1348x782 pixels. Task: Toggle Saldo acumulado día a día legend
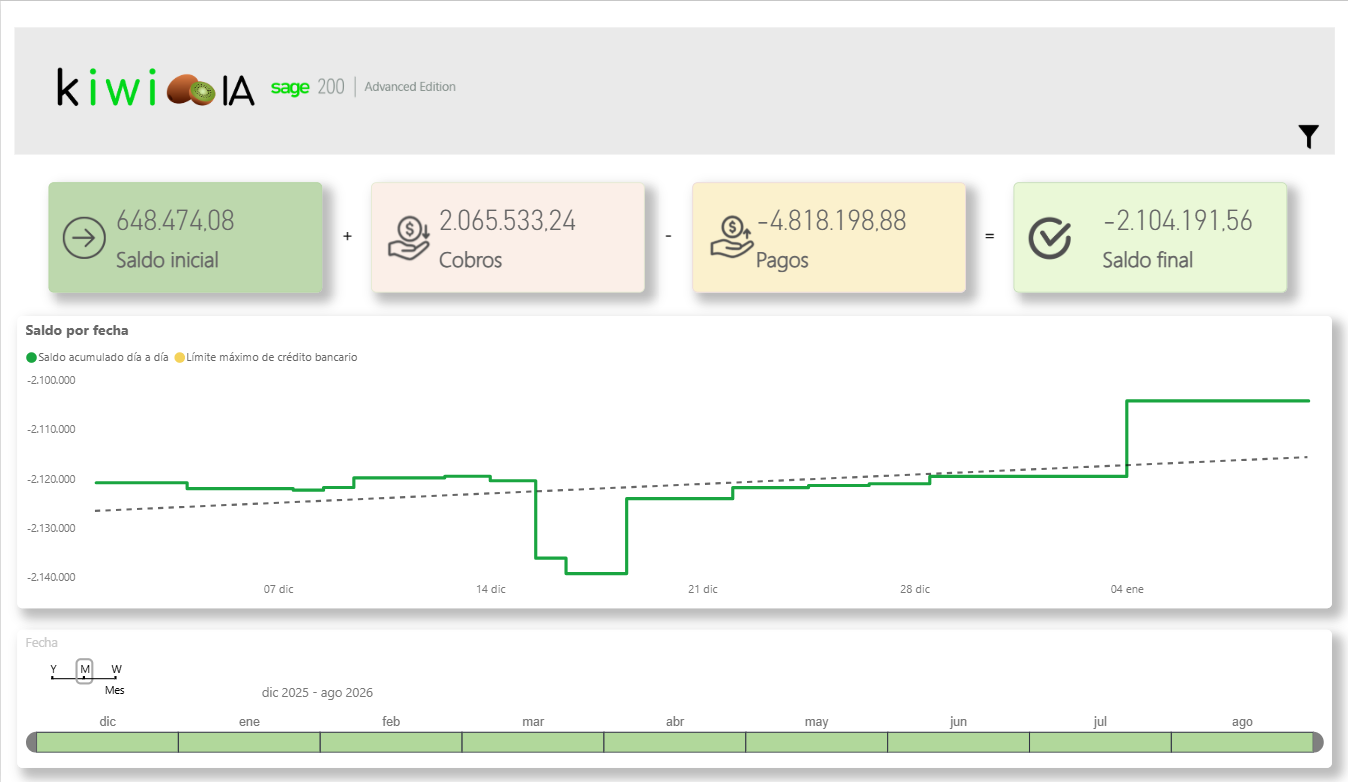click(97, 357)
